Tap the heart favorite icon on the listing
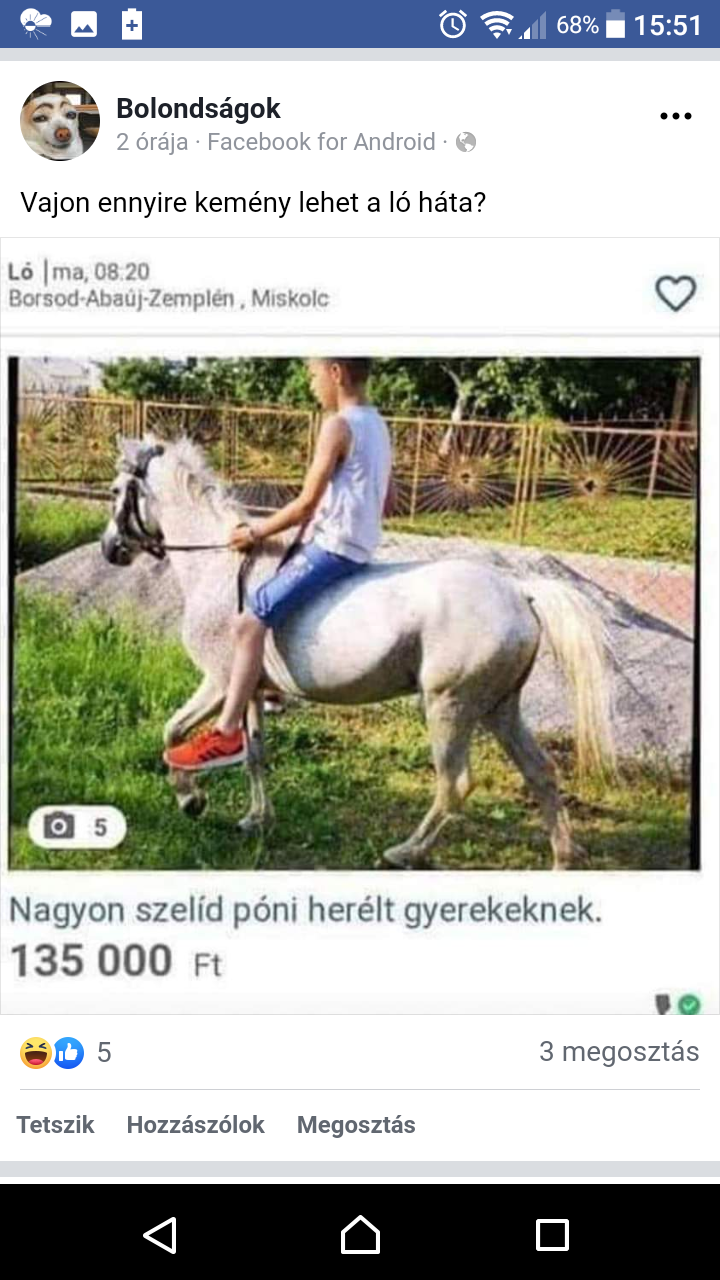Screen dimensions: 720x1280 (x=675, y=293)
